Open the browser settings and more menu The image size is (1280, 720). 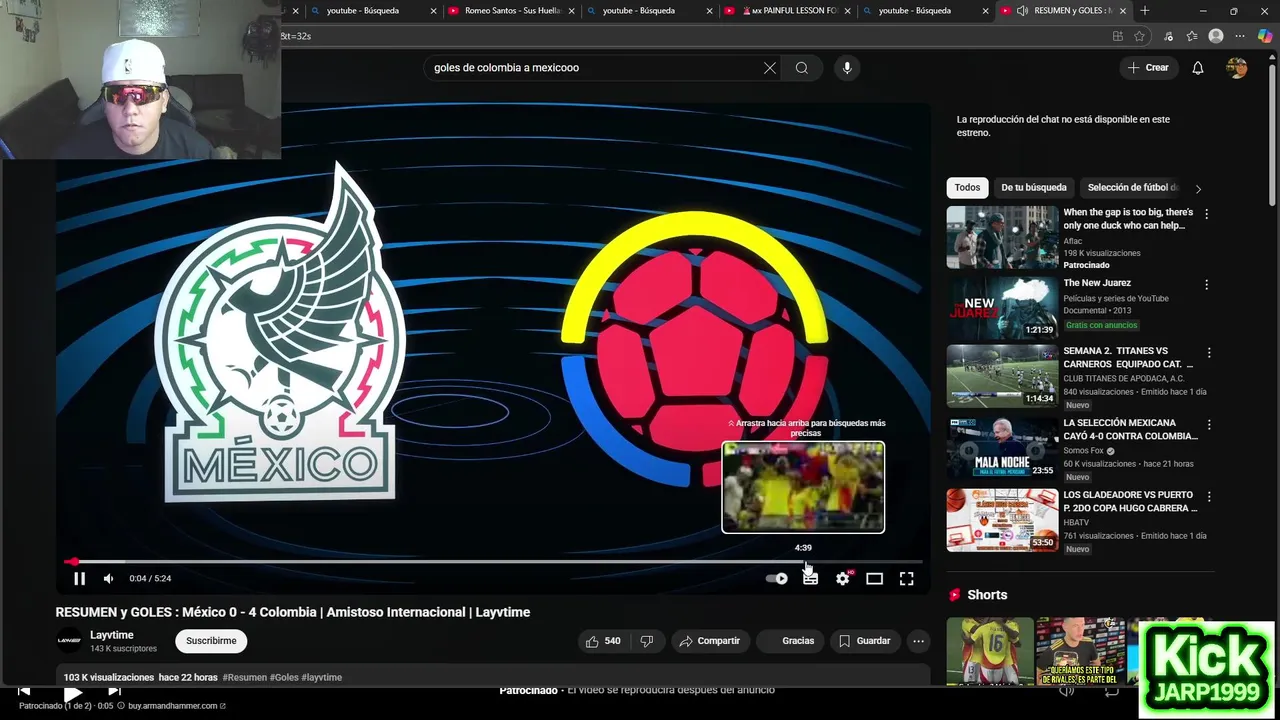(x=1241, y=36)
